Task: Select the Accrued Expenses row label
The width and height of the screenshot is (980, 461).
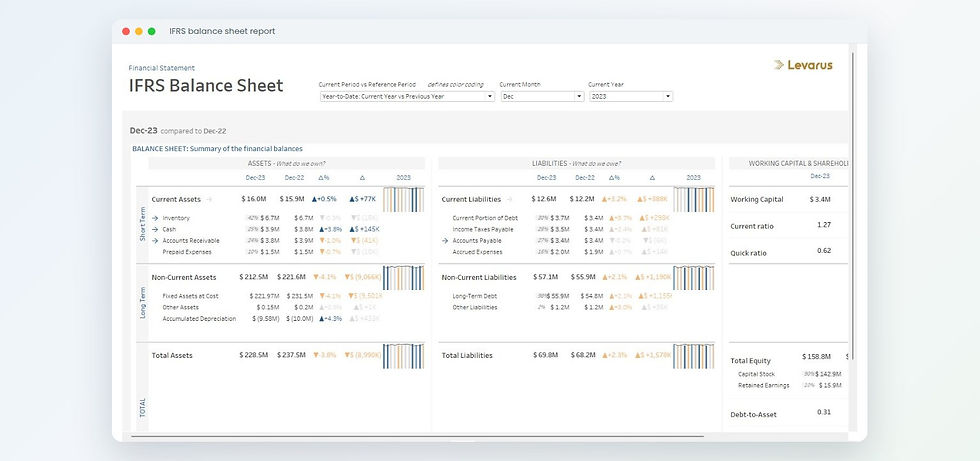Action: coord(477,252)
